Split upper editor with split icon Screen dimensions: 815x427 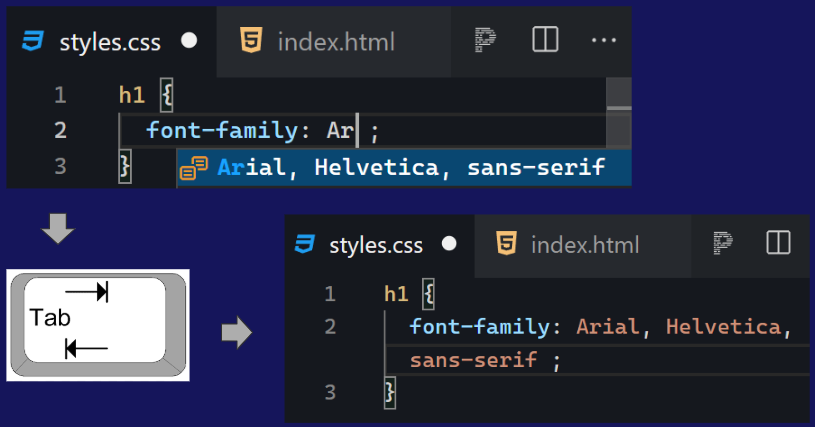(545, 39)
